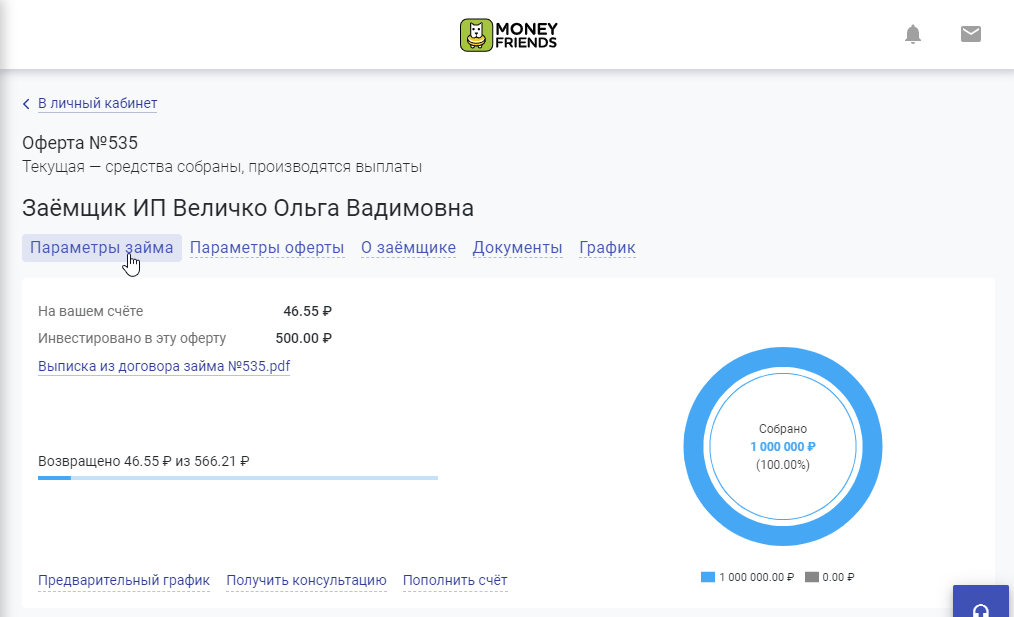Download 'Выписка из договора займа №535.pdf'

pos(164,367)
